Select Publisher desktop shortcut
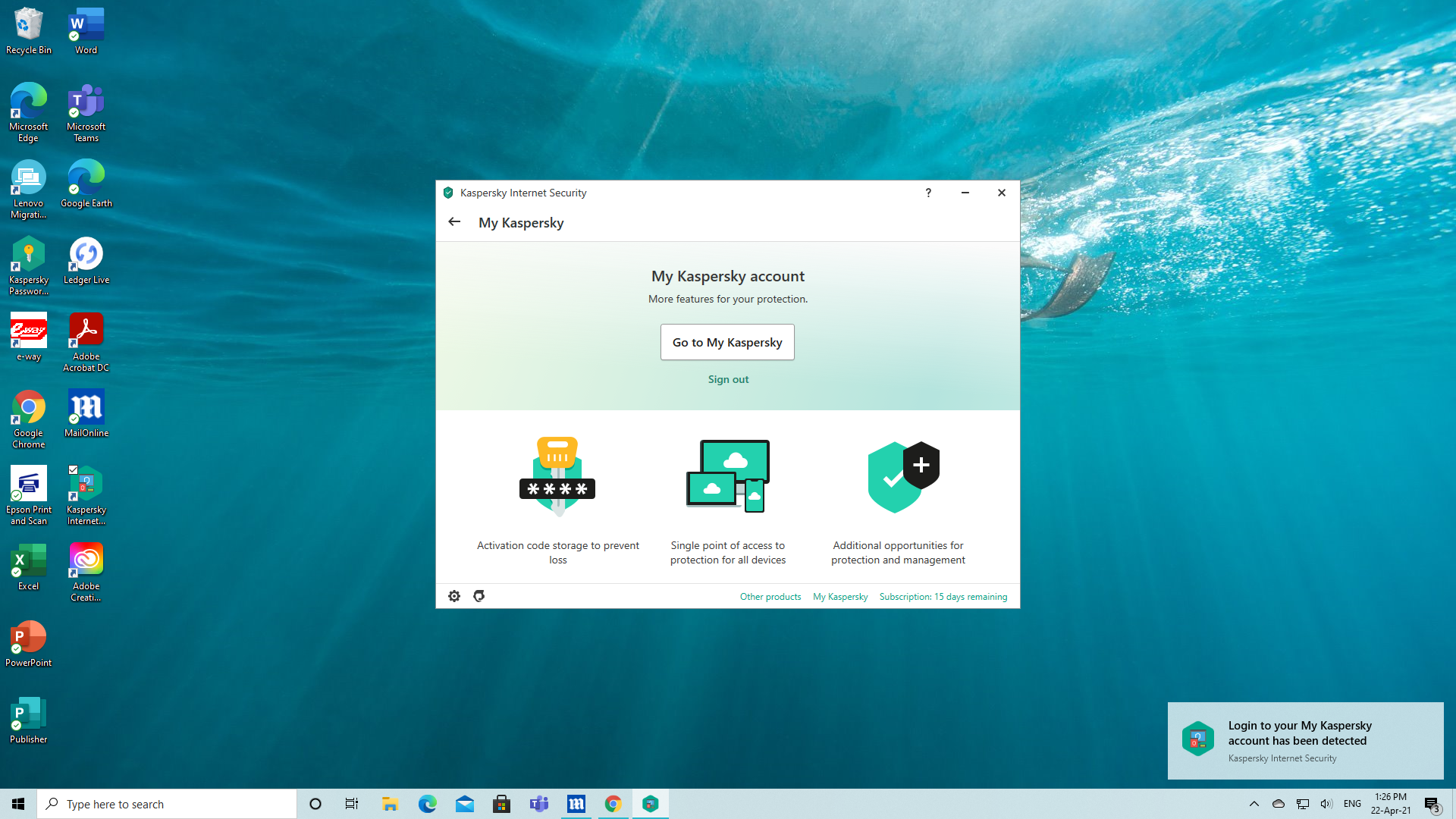The width and height of the screenshot is (1456, 819). 29,720
